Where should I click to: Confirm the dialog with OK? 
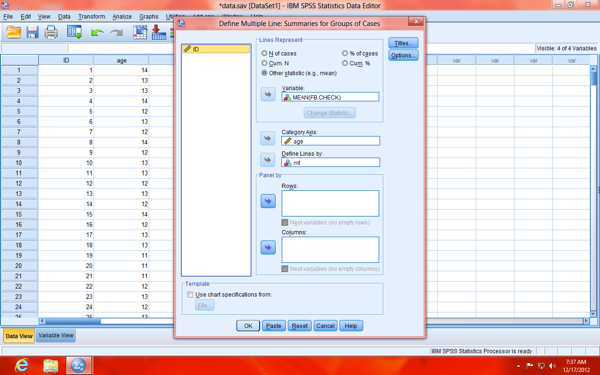(x=248, y=326)
